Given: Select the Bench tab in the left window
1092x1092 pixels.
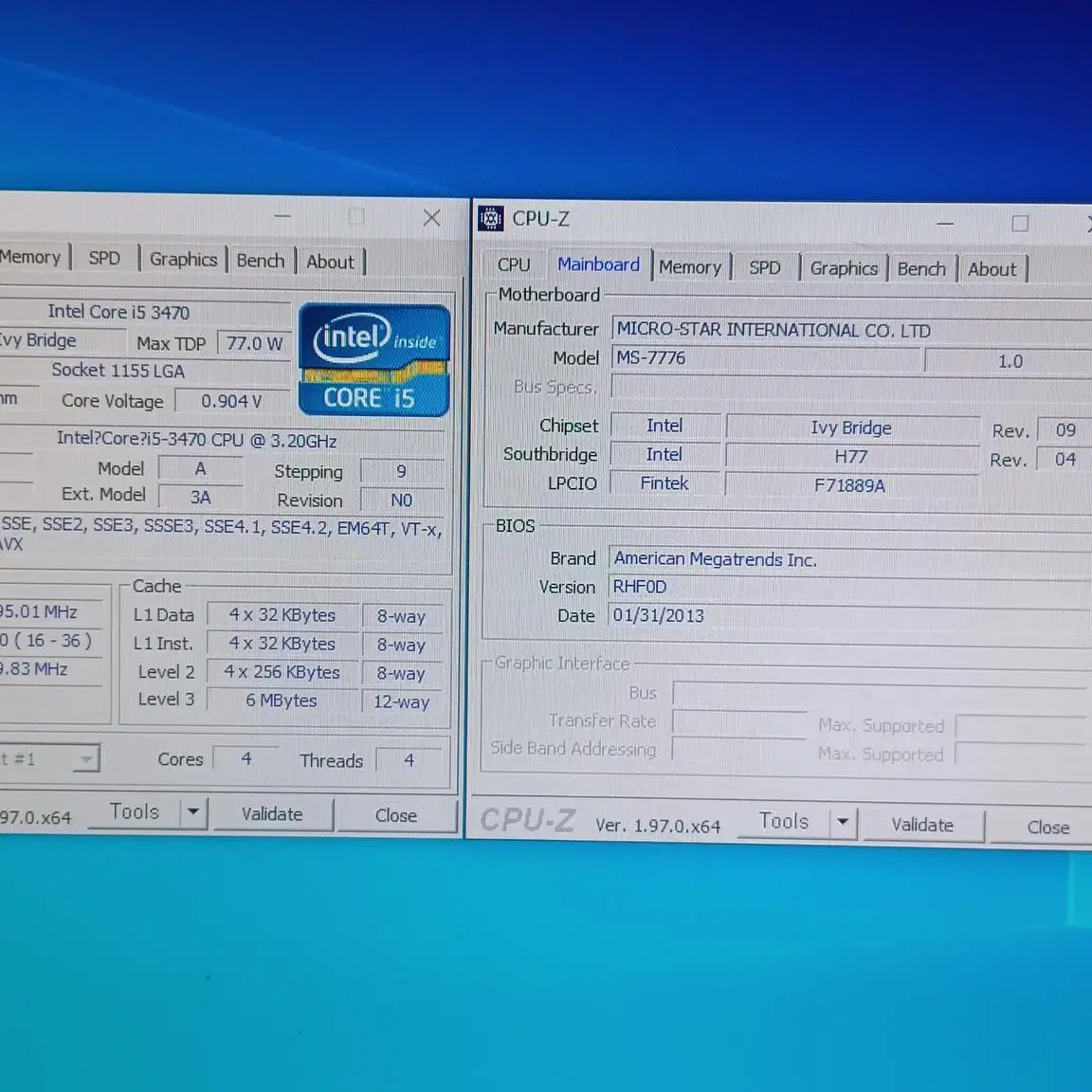Looking at the screenshot, I should 261,261.
